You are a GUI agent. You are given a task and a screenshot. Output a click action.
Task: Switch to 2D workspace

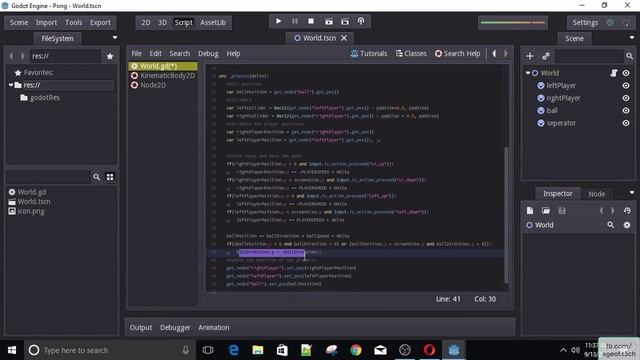146,22
